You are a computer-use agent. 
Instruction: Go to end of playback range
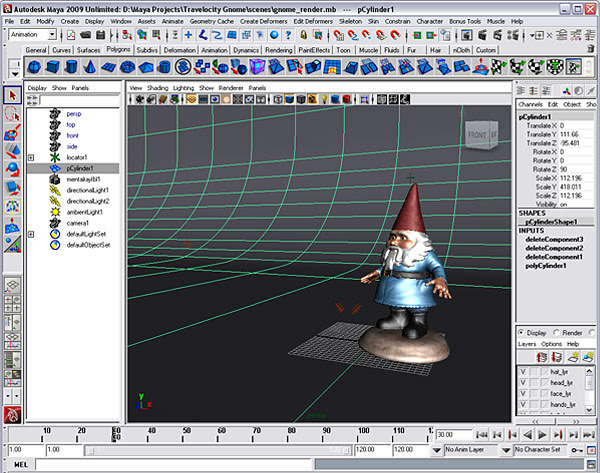pos(588,435)
